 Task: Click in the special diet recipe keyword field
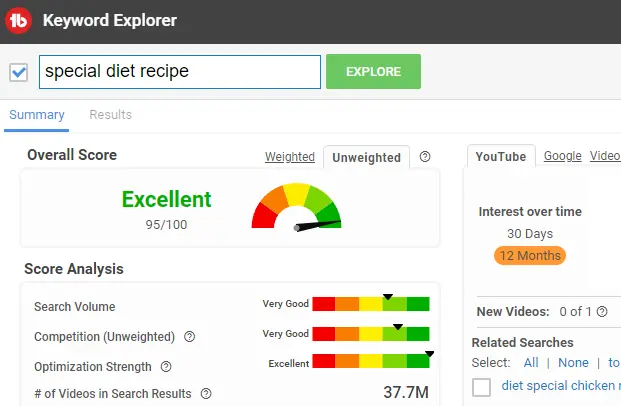(180, 72)
